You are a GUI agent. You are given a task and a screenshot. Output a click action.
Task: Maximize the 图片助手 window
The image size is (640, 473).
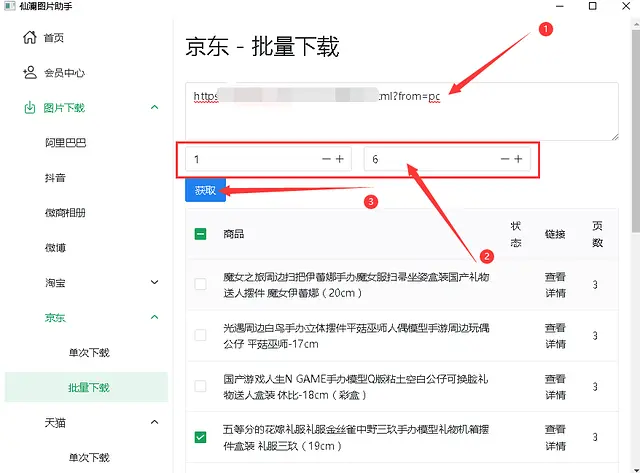593,6
